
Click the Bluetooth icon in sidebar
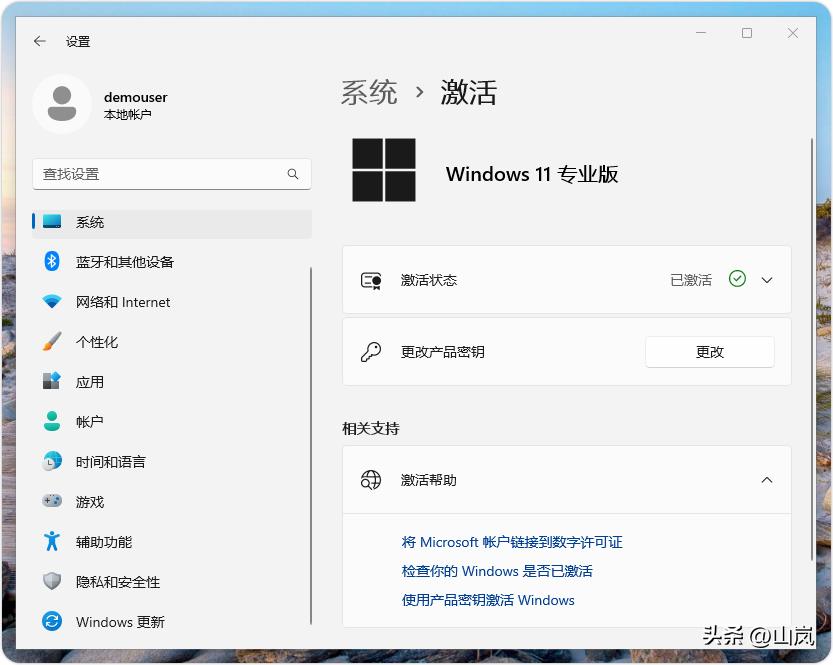(52, 261)
